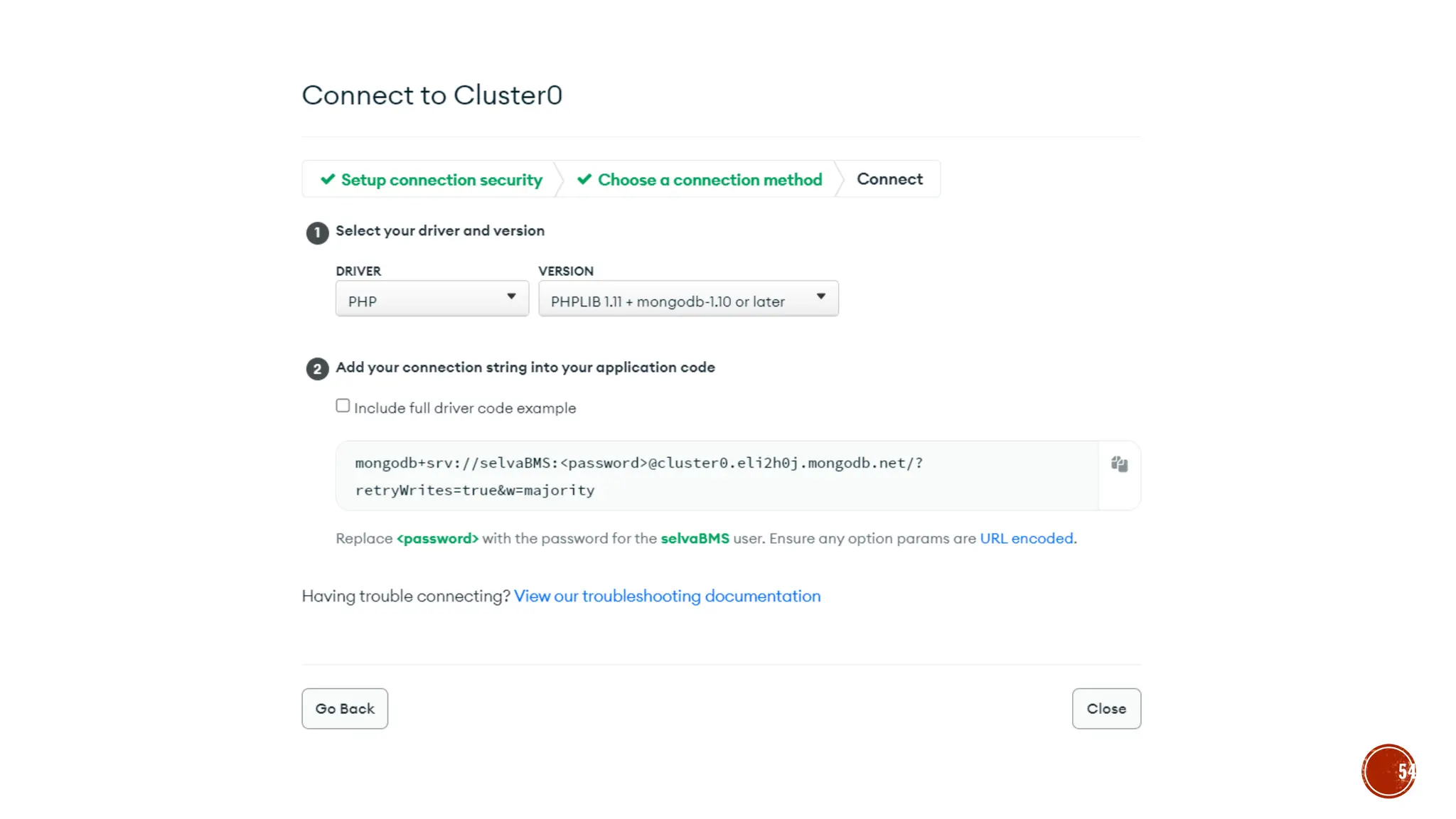View our troubleshooting documentation link
Viewport: 1456px width, 819px height.
click(667, 596)
